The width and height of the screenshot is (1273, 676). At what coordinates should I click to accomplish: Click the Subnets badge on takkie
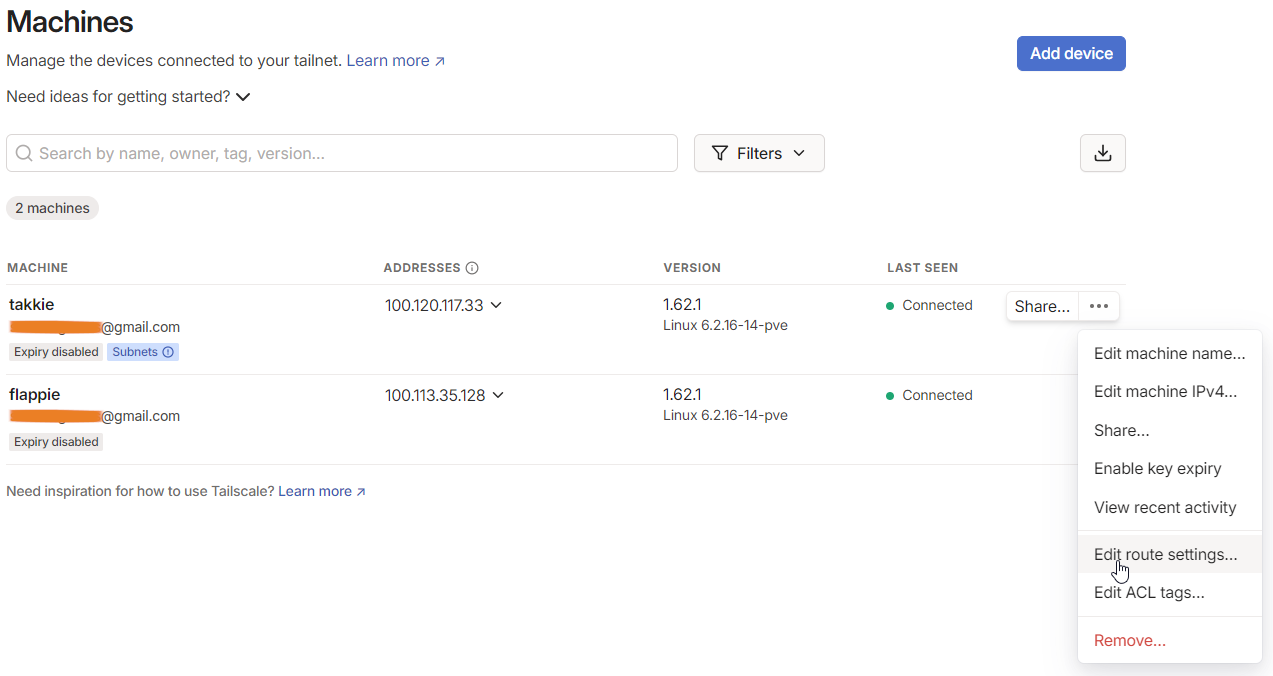(x=143, y=352)
